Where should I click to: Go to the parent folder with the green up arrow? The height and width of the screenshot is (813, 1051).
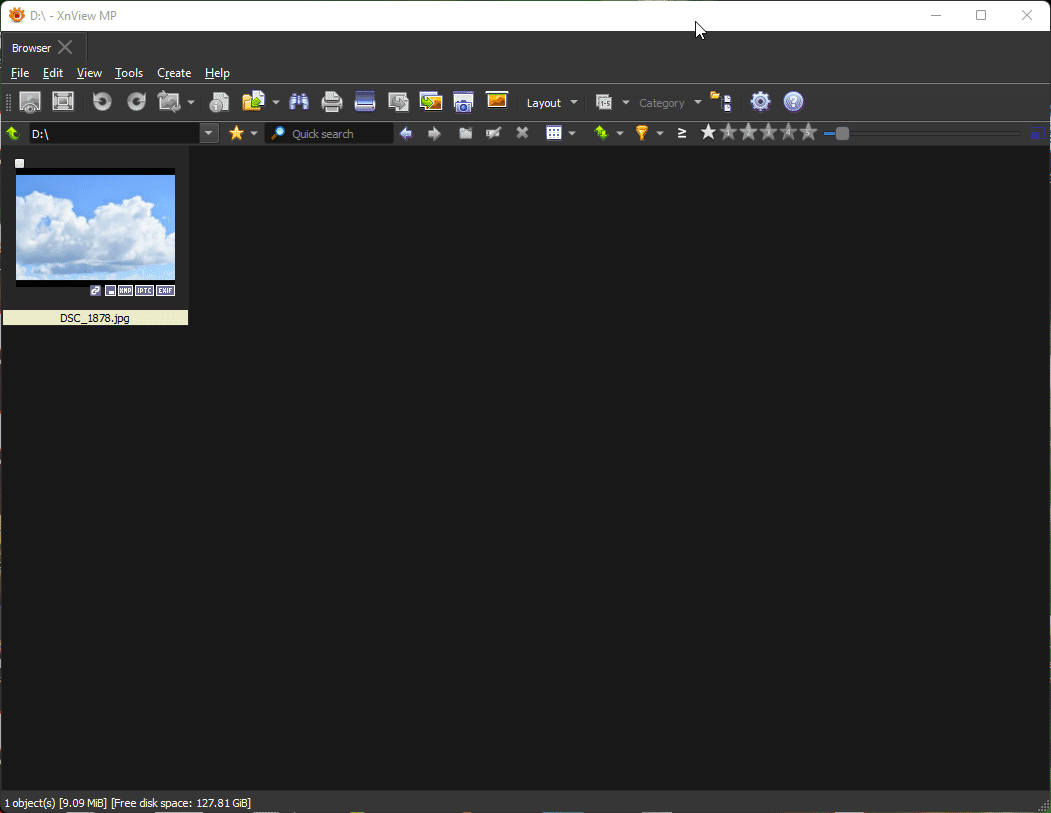pyautogui.click(x=13, y=133)
